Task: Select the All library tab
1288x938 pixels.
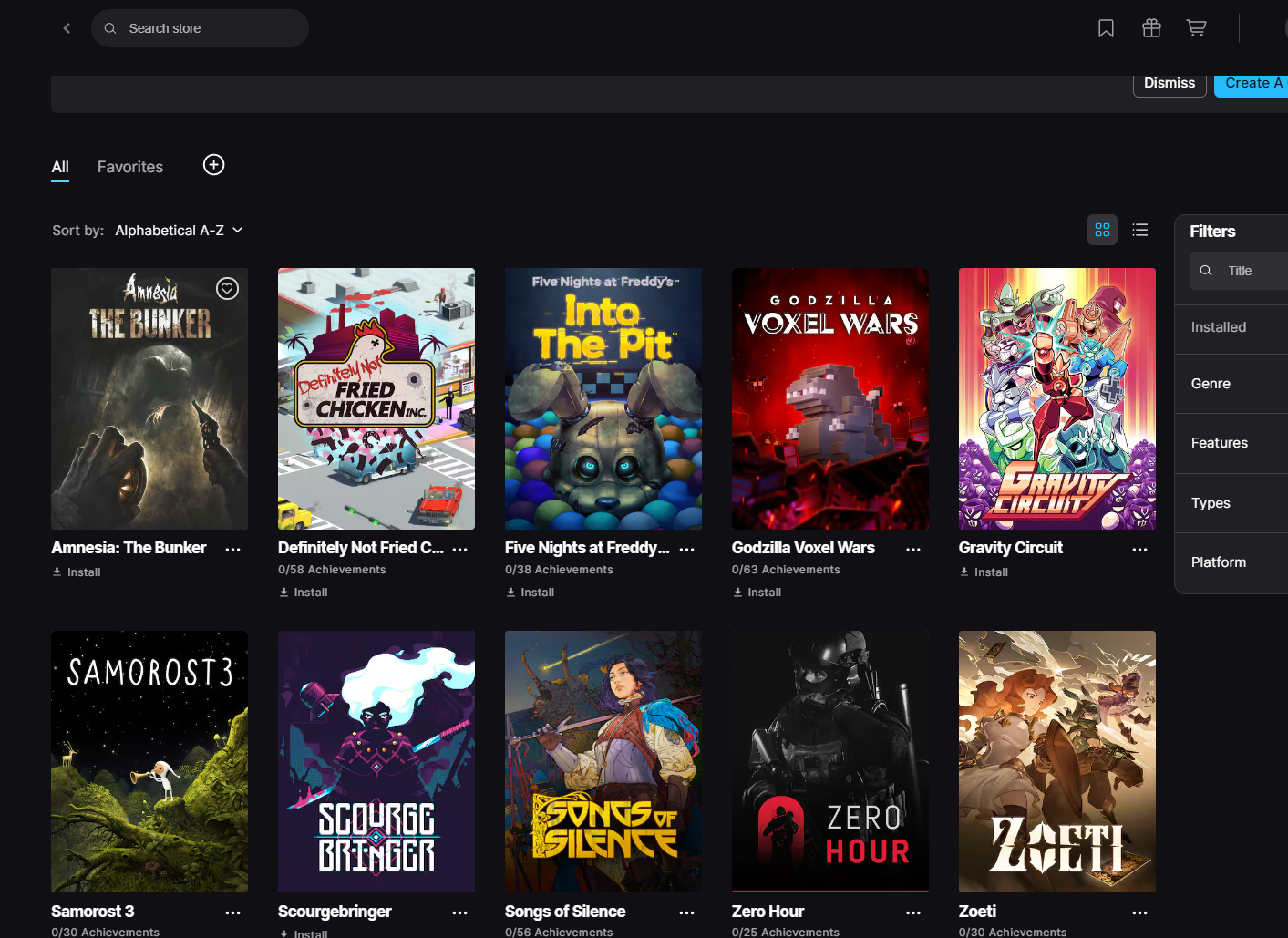Action: click(x=60, y=167)
